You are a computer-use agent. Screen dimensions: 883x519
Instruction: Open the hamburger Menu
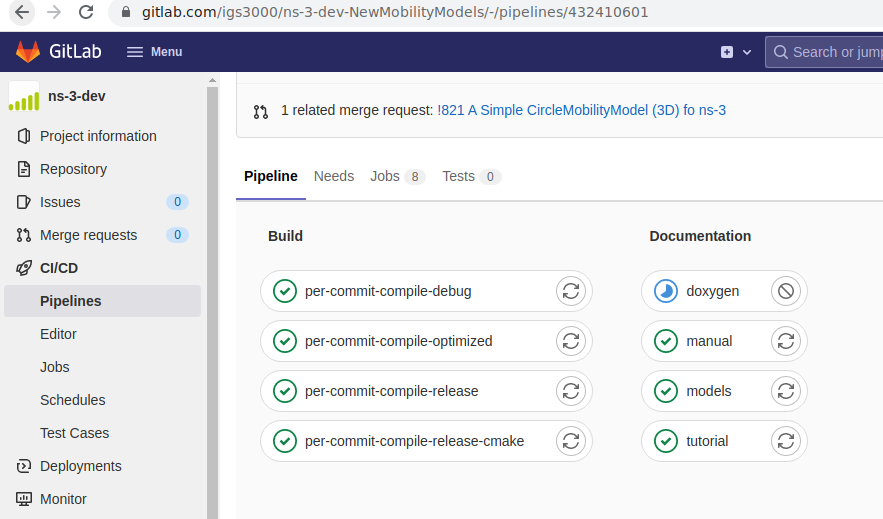(154, 52)
